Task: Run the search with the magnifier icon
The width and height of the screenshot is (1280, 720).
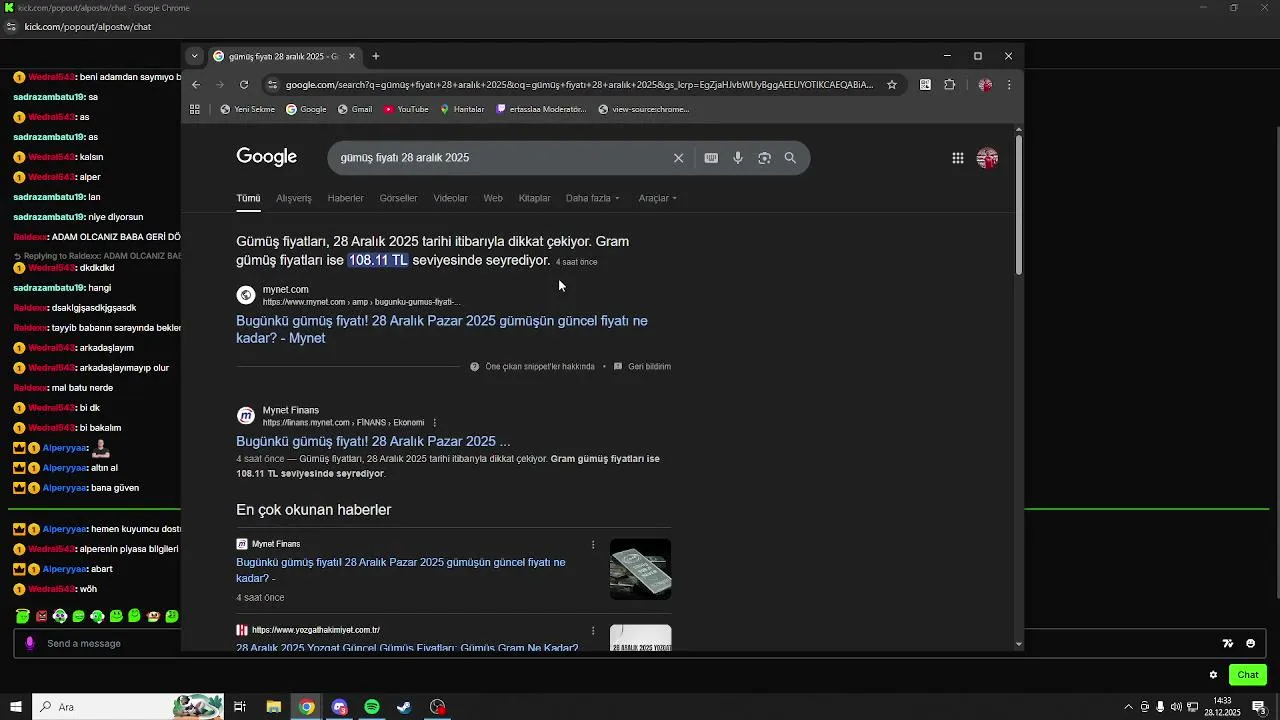Action: 790,158
